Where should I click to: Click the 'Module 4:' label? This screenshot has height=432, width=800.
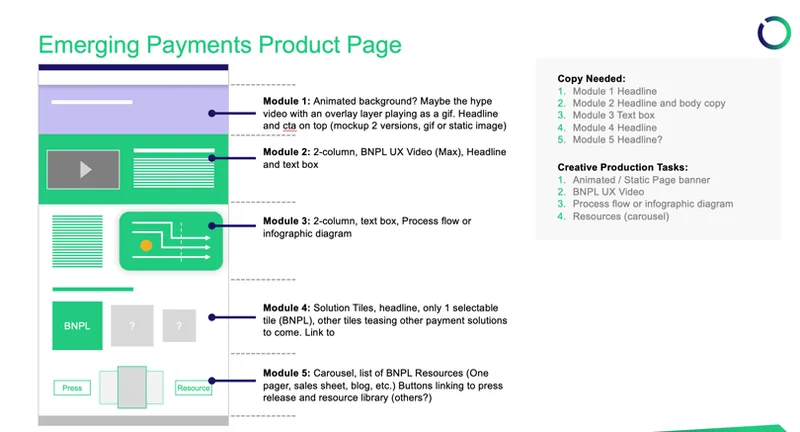click(x=286, y=308)
